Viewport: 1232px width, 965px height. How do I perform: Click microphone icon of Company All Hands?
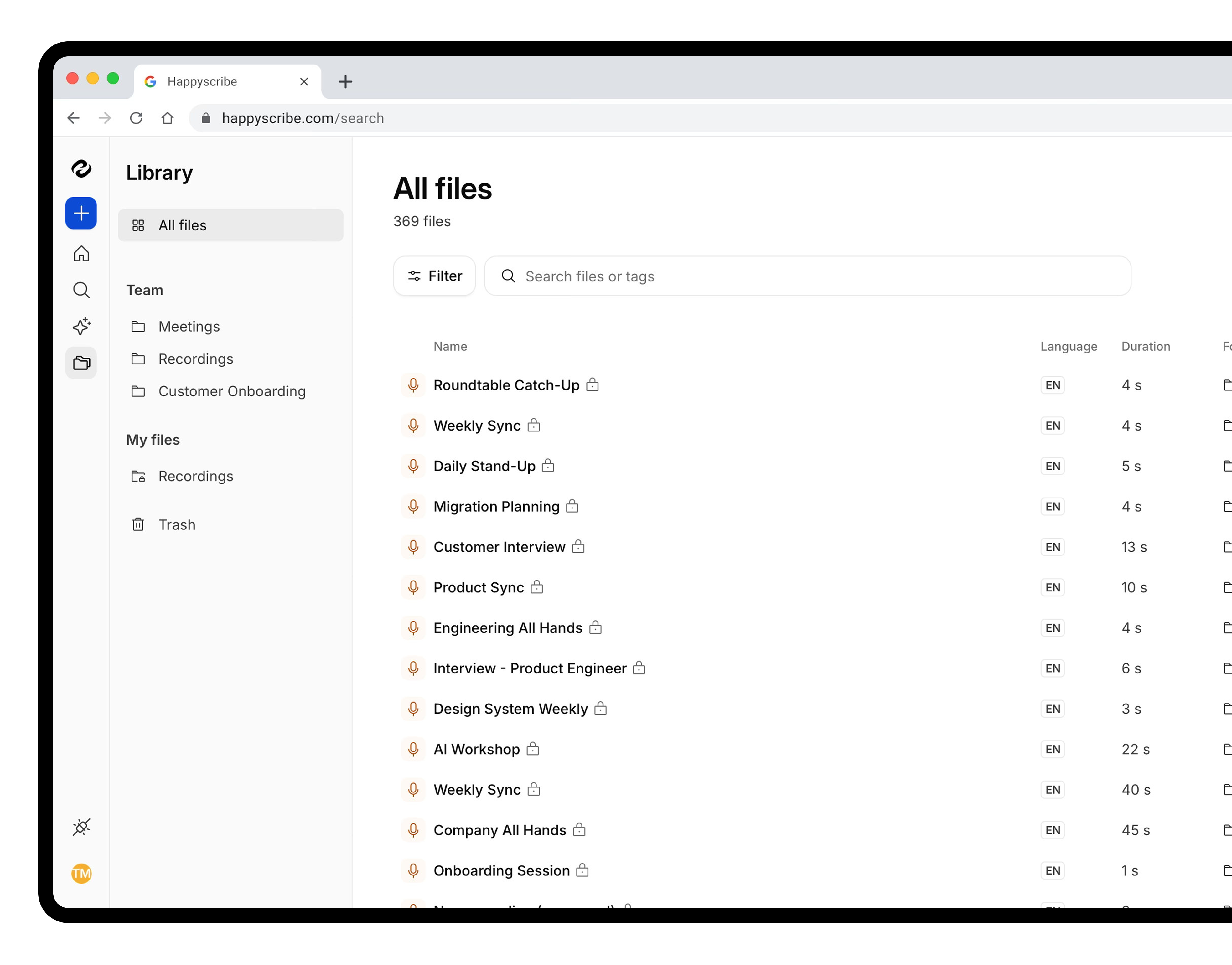(x=413, y=831)
